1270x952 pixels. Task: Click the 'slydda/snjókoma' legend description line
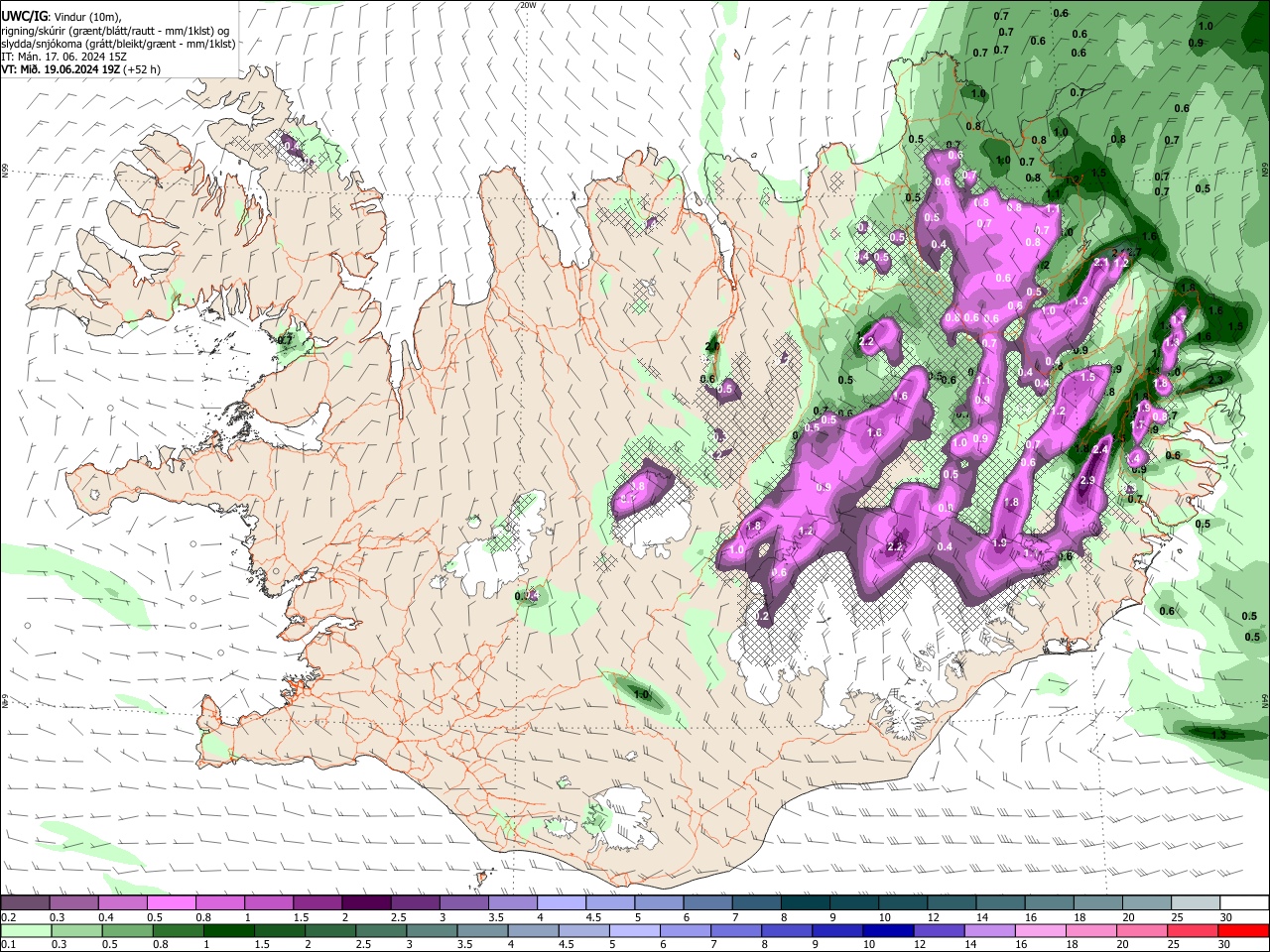[x=118, y=44]
